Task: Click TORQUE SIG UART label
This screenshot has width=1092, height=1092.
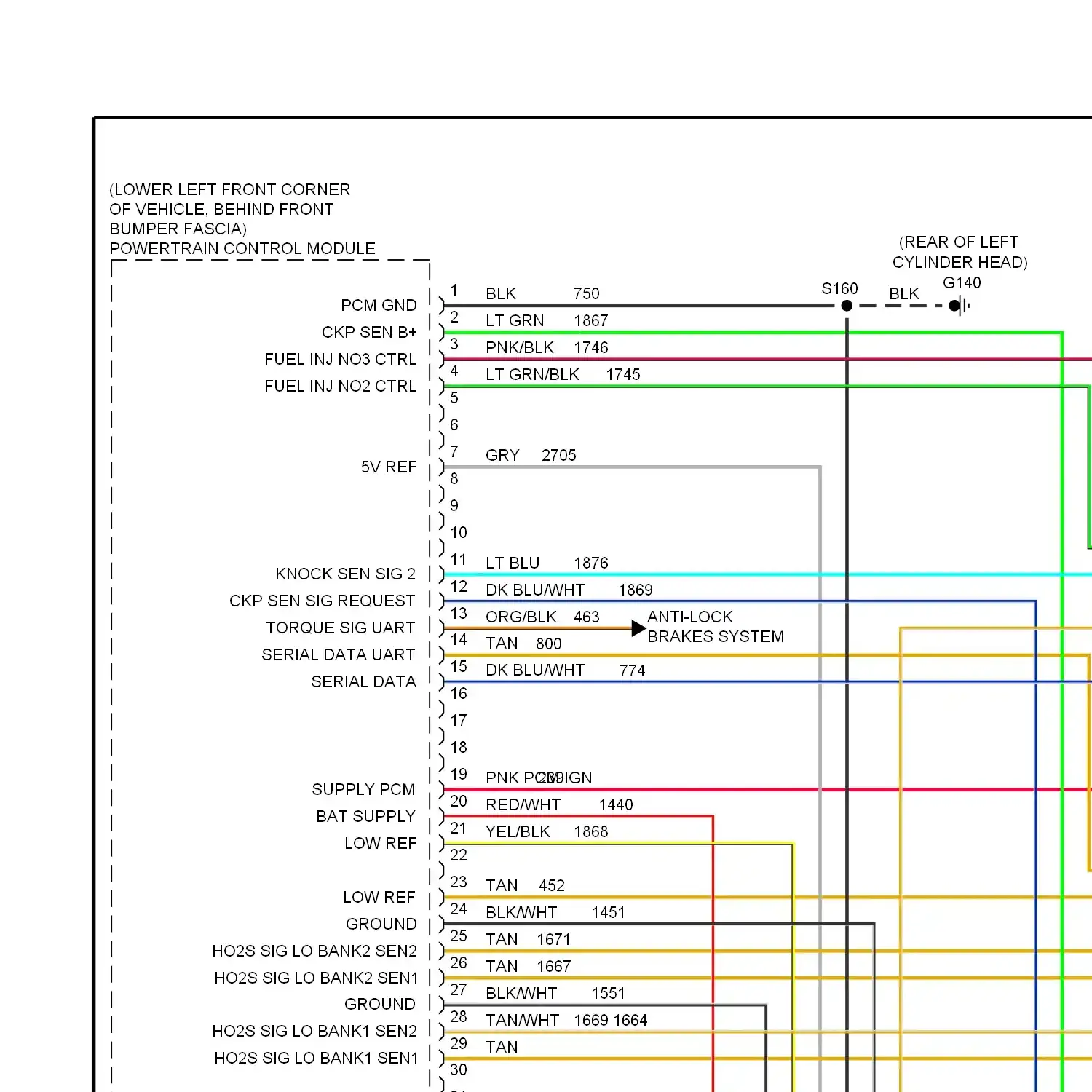Action: 340,628
